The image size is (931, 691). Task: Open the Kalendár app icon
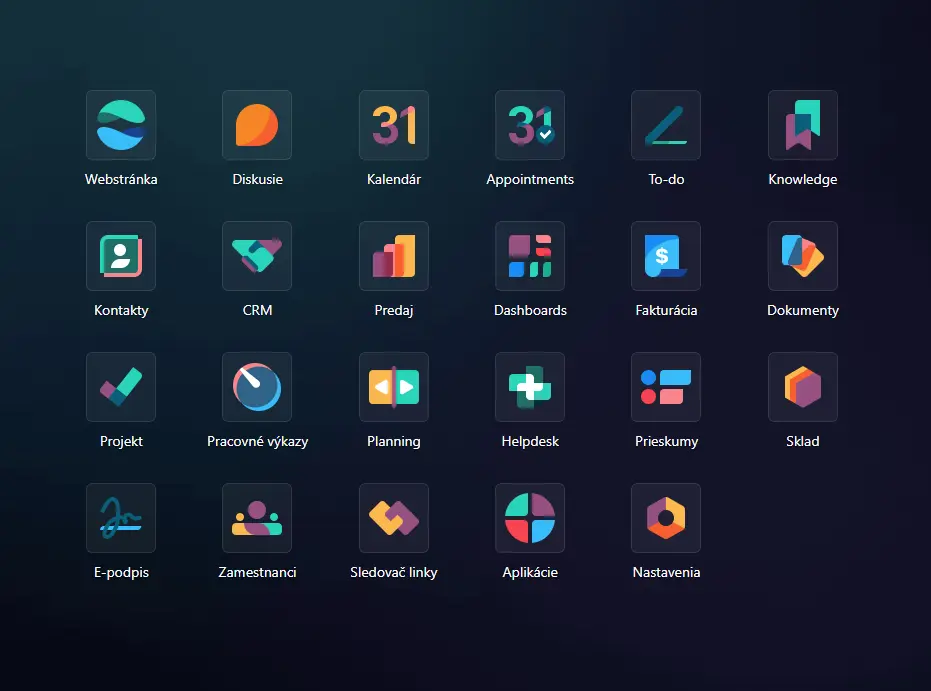pos(394,125)
